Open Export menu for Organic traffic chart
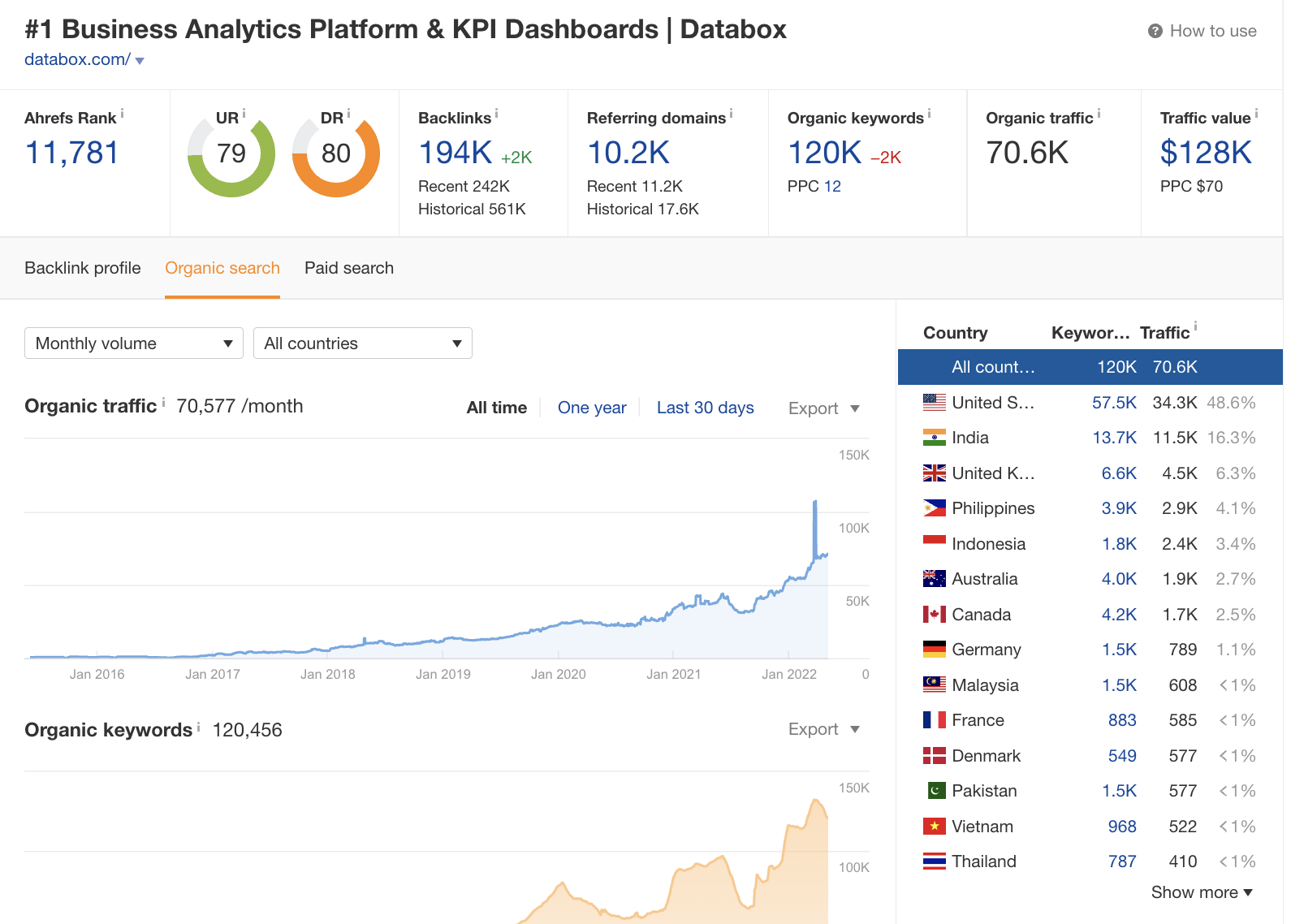Viewport: 1291px width, 924px height. click(823, 408)
